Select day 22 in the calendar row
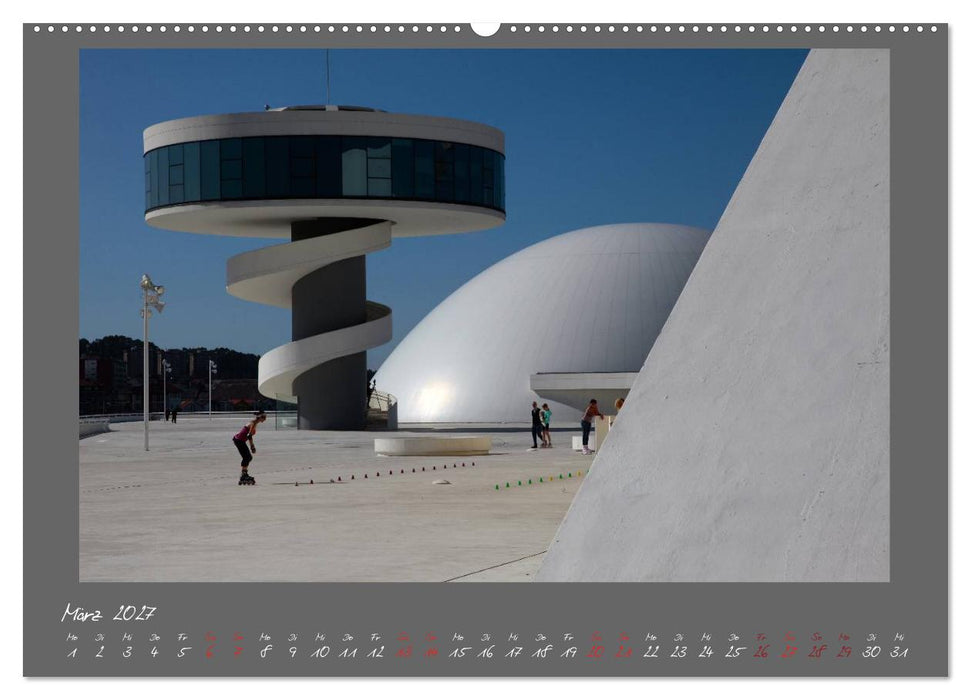This screenshot has width=971, height=700. pyautogui.click(x=651, y=652)
